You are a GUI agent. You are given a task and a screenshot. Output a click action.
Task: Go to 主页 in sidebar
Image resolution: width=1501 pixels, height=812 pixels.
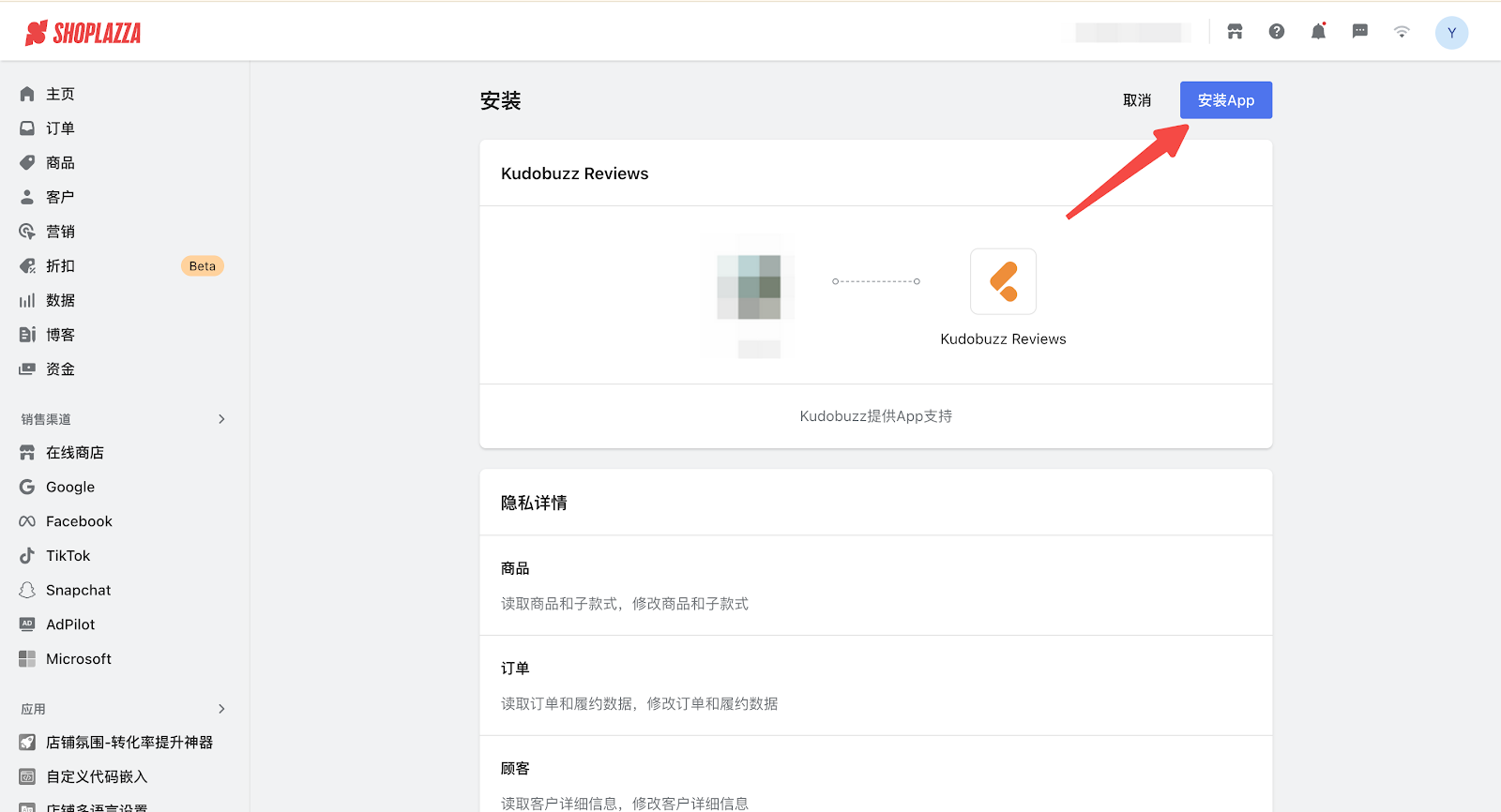[60, 94]
